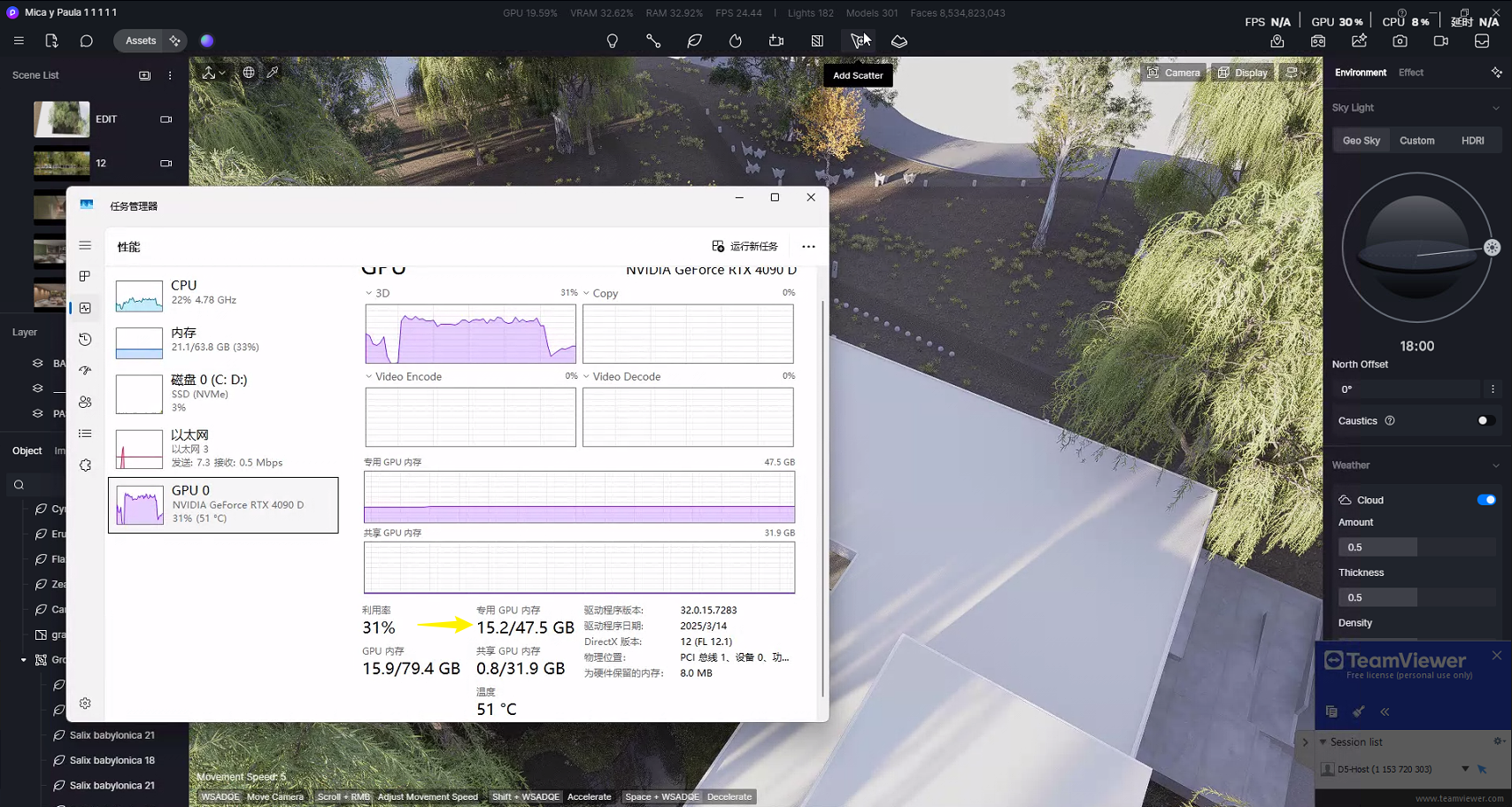The height and width of the screenshot is (807, 1512).
Task: Switch to the Object tab
Action: [x=27, y=450]
